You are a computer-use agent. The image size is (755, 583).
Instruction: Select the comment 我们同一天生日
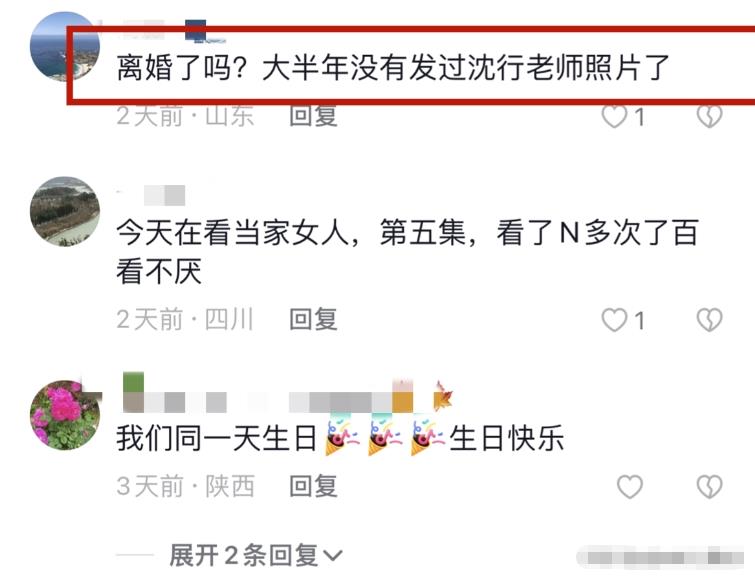click(x=216, y=438)
